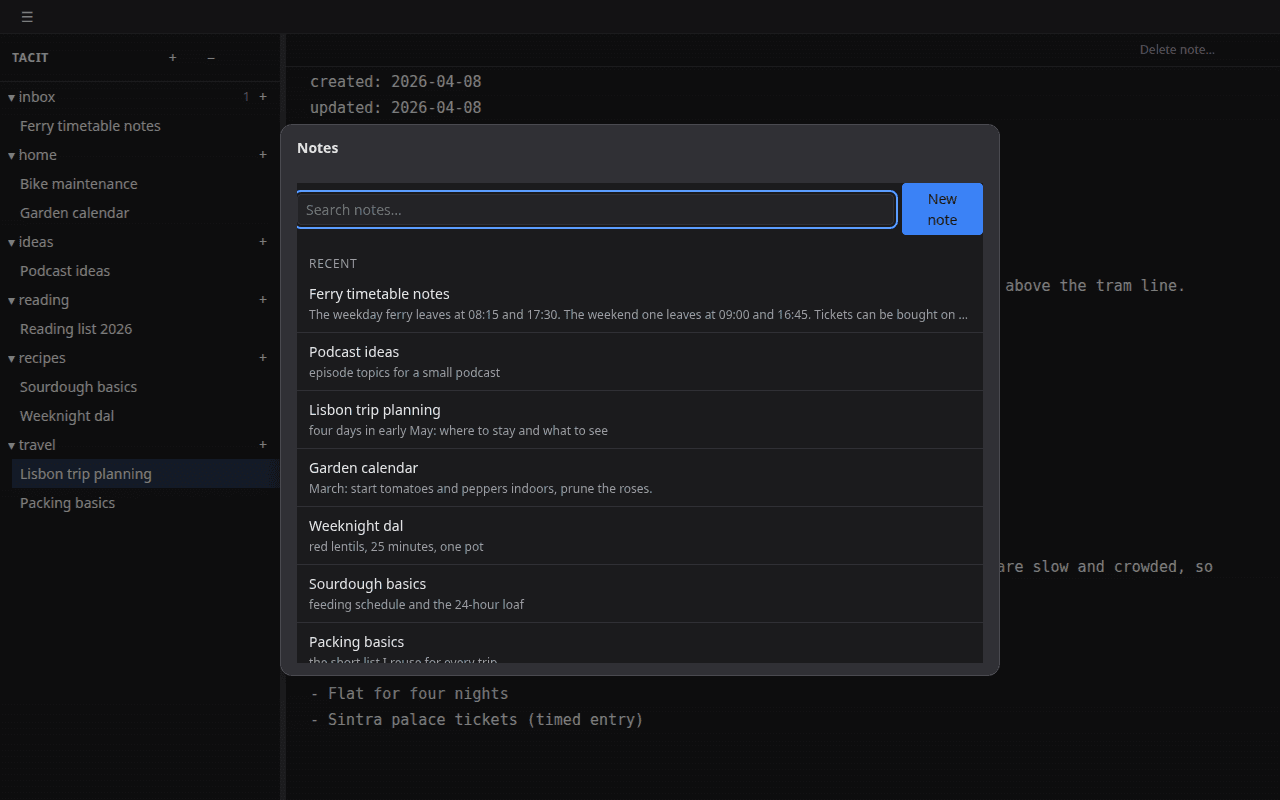Open Sourdough basics from recent list

point(640,594)
